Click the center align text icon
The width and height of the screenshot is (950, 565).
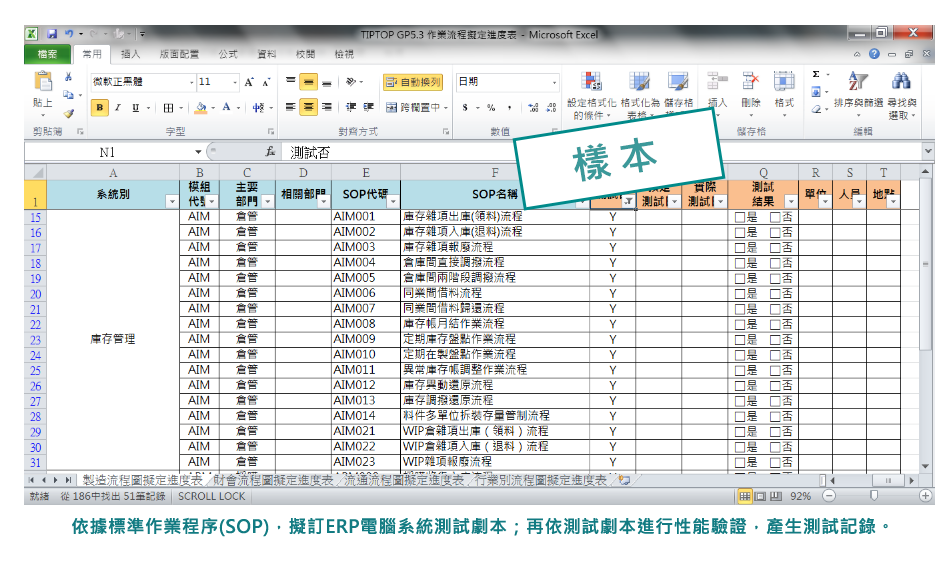click(309, 108)
